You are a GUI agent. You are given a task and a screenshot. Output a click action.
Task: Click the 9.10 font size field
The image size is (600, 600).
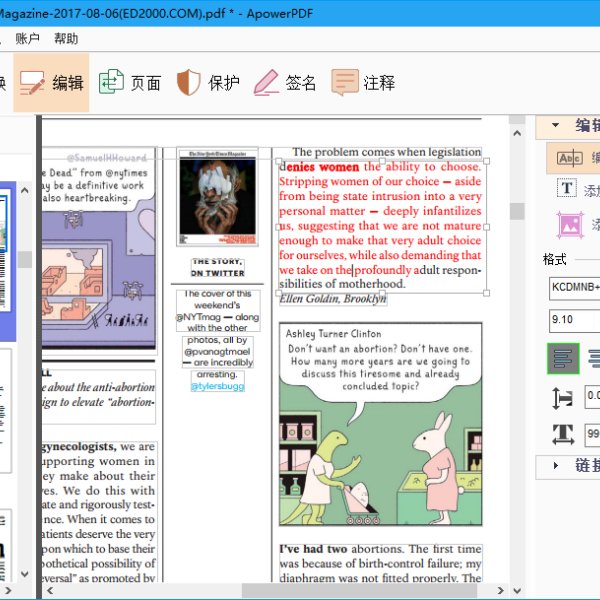point(574,321)
